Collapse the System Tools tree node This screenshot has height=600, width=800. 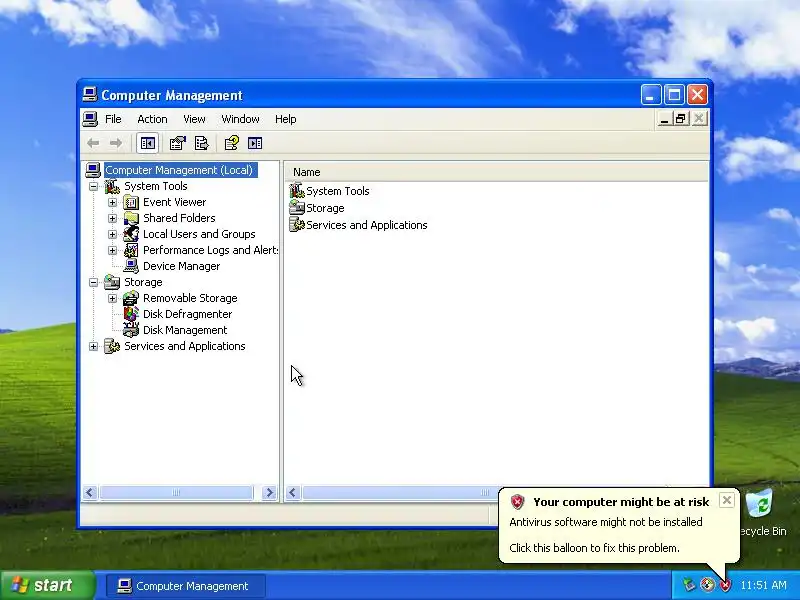tap(93, 186)
